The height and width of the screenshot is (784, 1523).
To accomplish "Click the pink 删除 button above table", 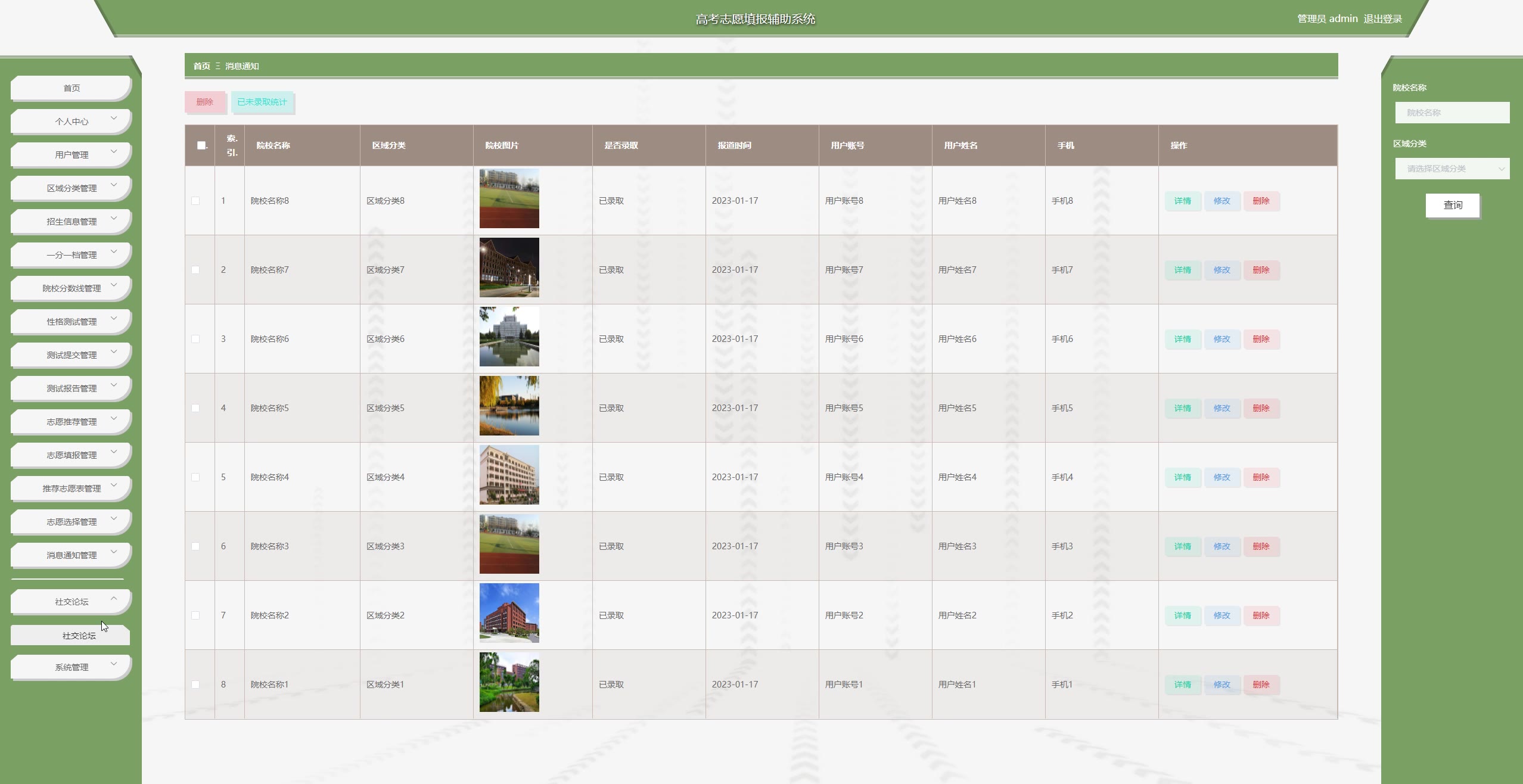I will point(204,102).
